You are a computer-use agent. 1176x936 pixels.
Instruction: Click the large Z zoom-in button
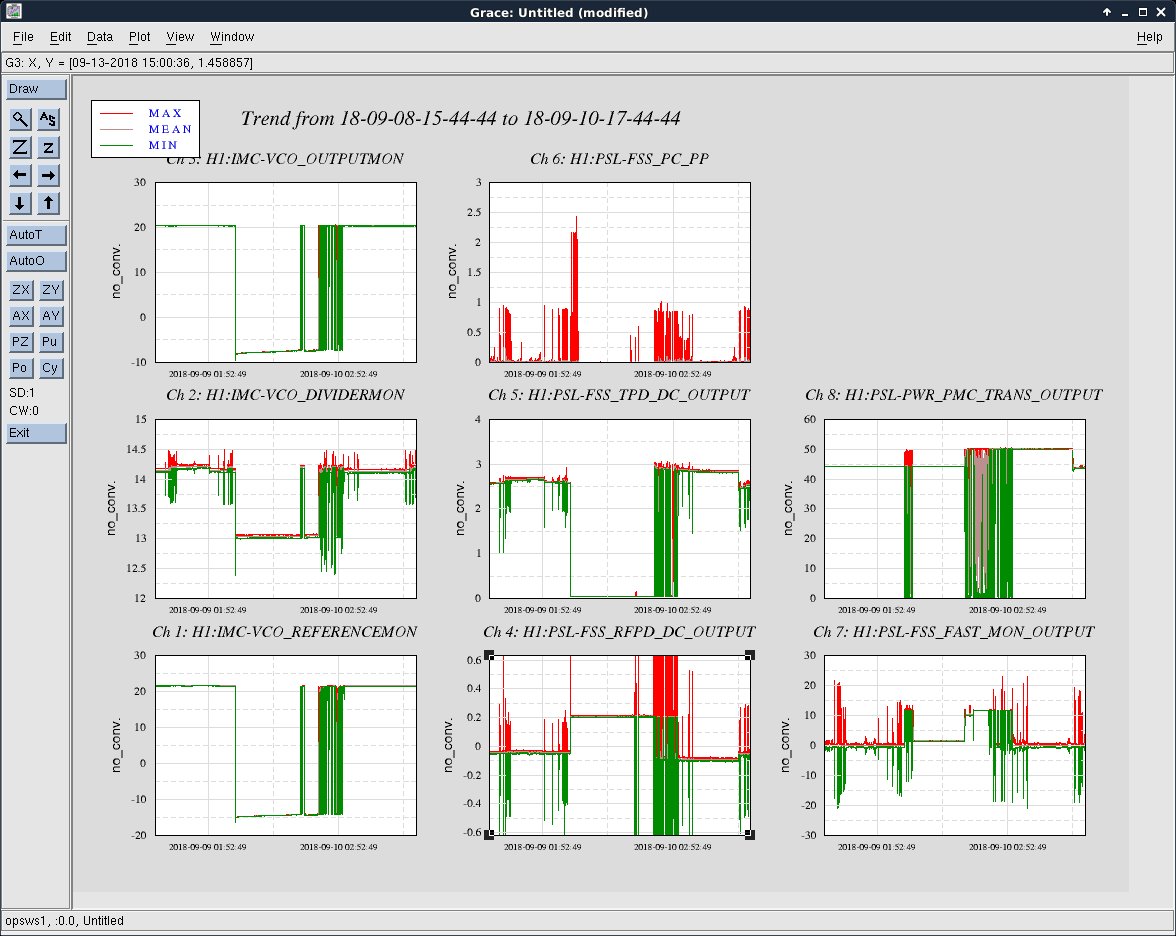(x=20, y=147)
